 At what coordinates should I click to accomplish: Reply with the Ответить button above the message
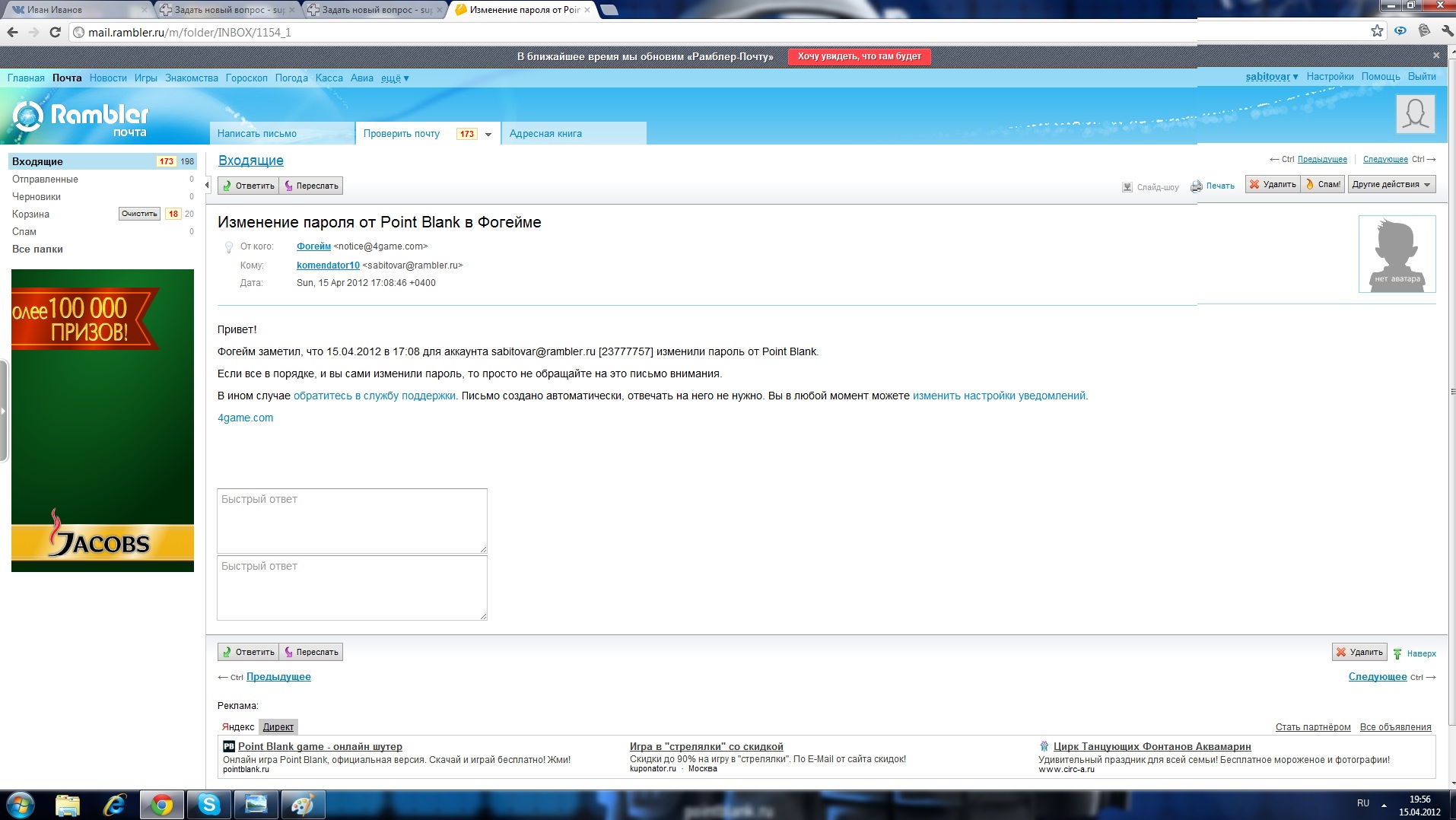(248, 186)
